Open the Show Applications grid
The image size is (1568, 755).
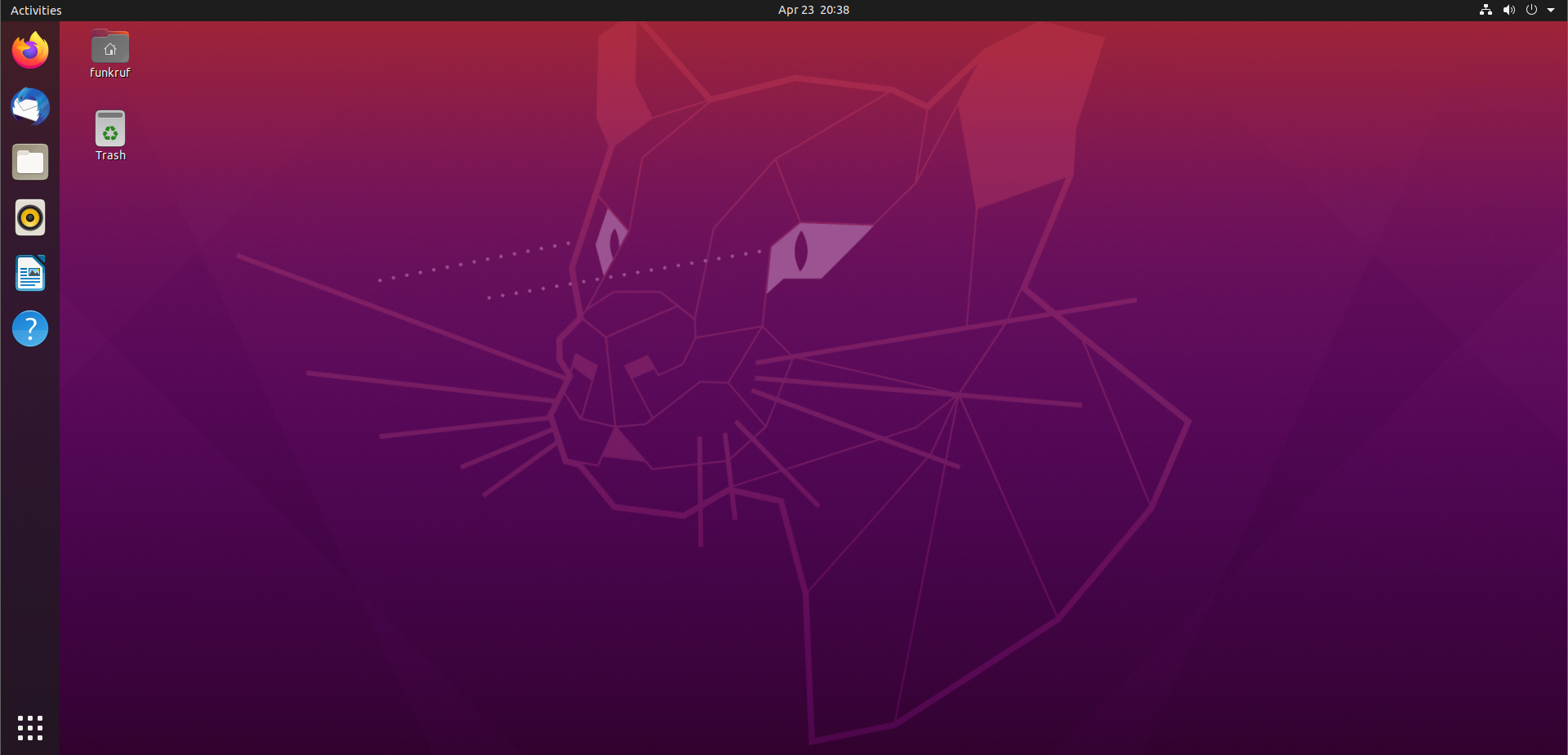click(29, 727)
